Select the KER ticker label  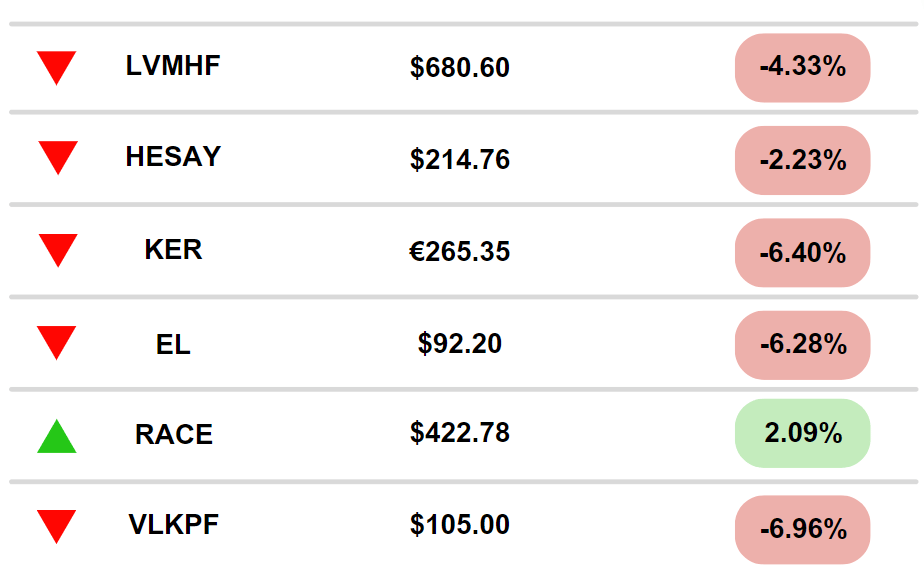point(173,250)
